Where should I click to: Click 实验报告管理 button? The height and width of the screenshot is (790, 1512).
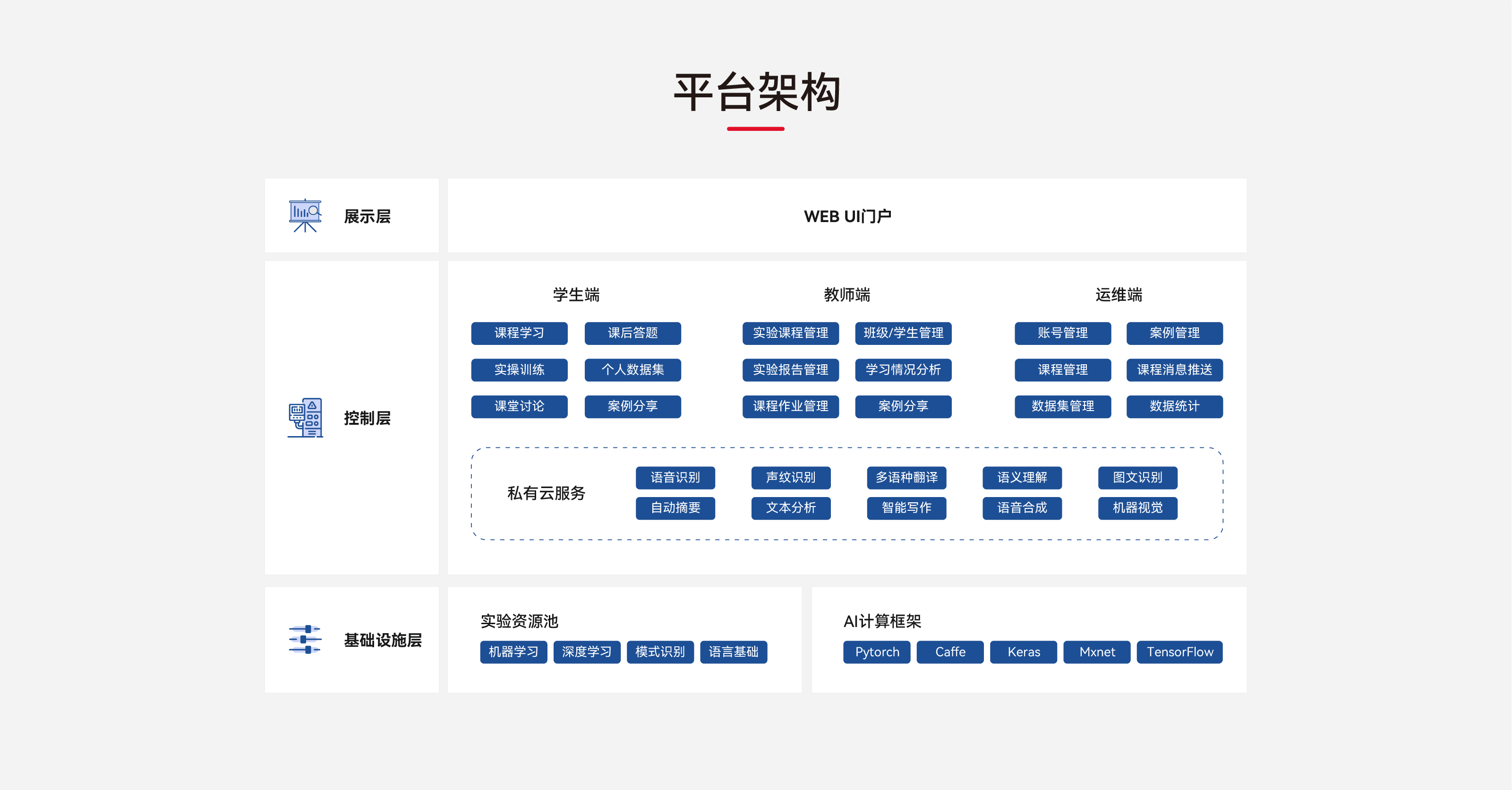[791, 370]
